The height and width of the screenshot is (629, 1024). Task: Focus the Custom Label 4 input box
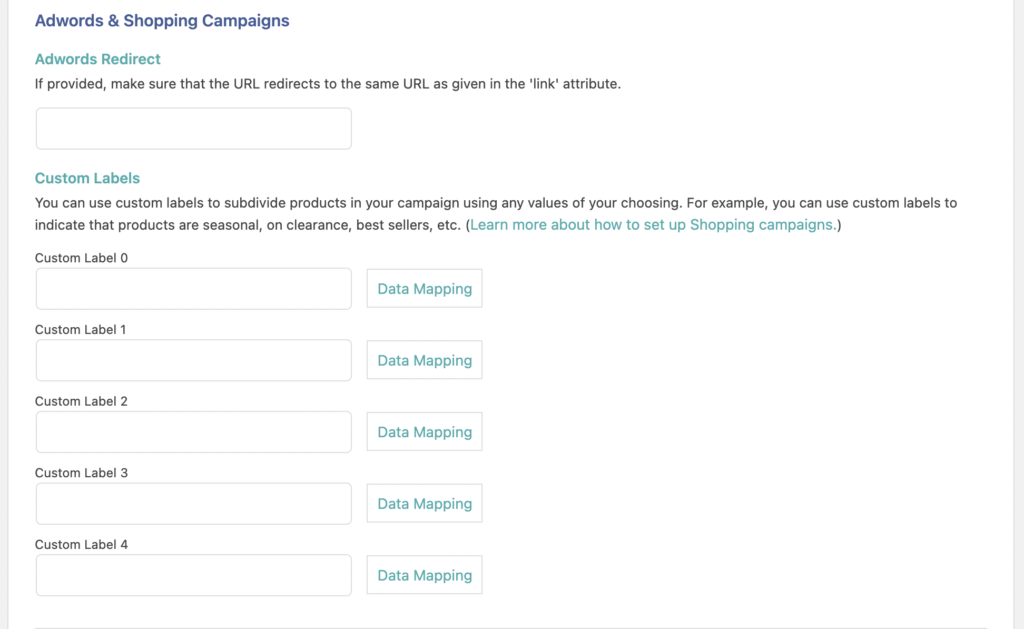(x=193, y=574)
